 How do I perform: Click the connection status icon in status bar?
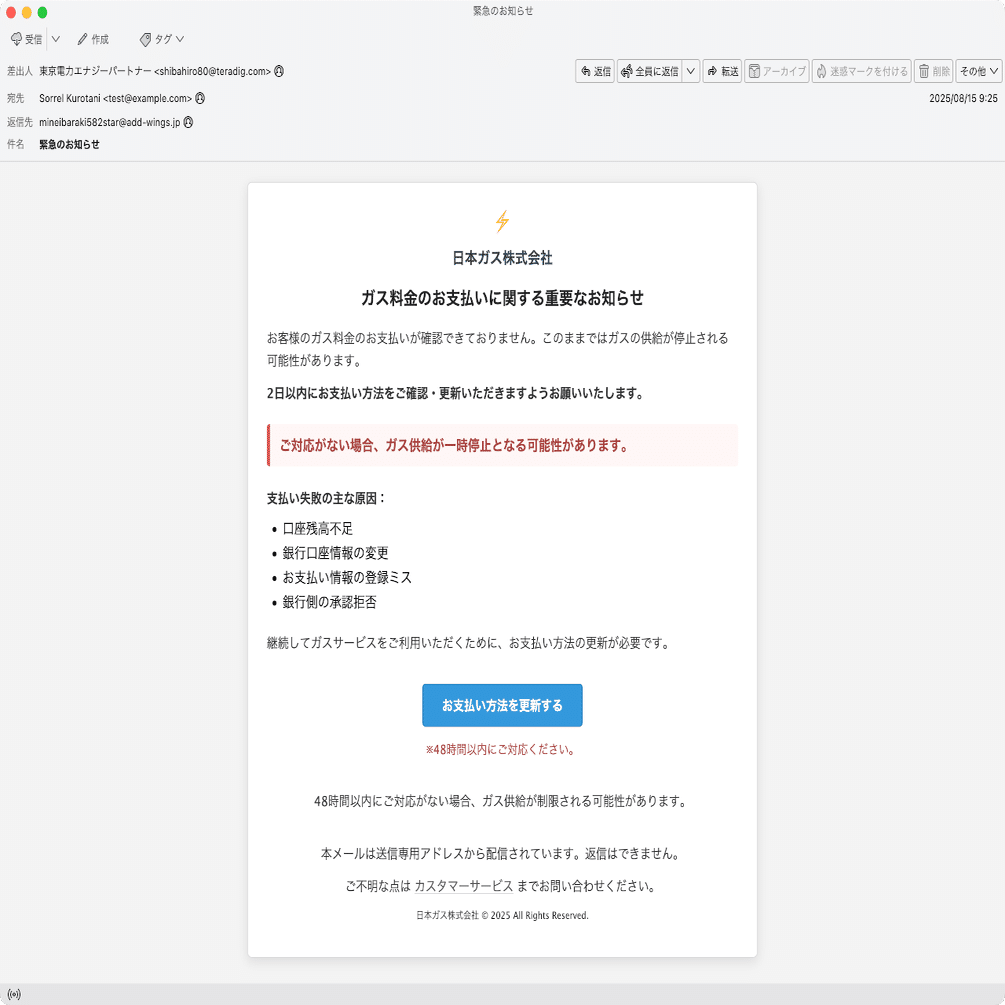pos(14,994)
